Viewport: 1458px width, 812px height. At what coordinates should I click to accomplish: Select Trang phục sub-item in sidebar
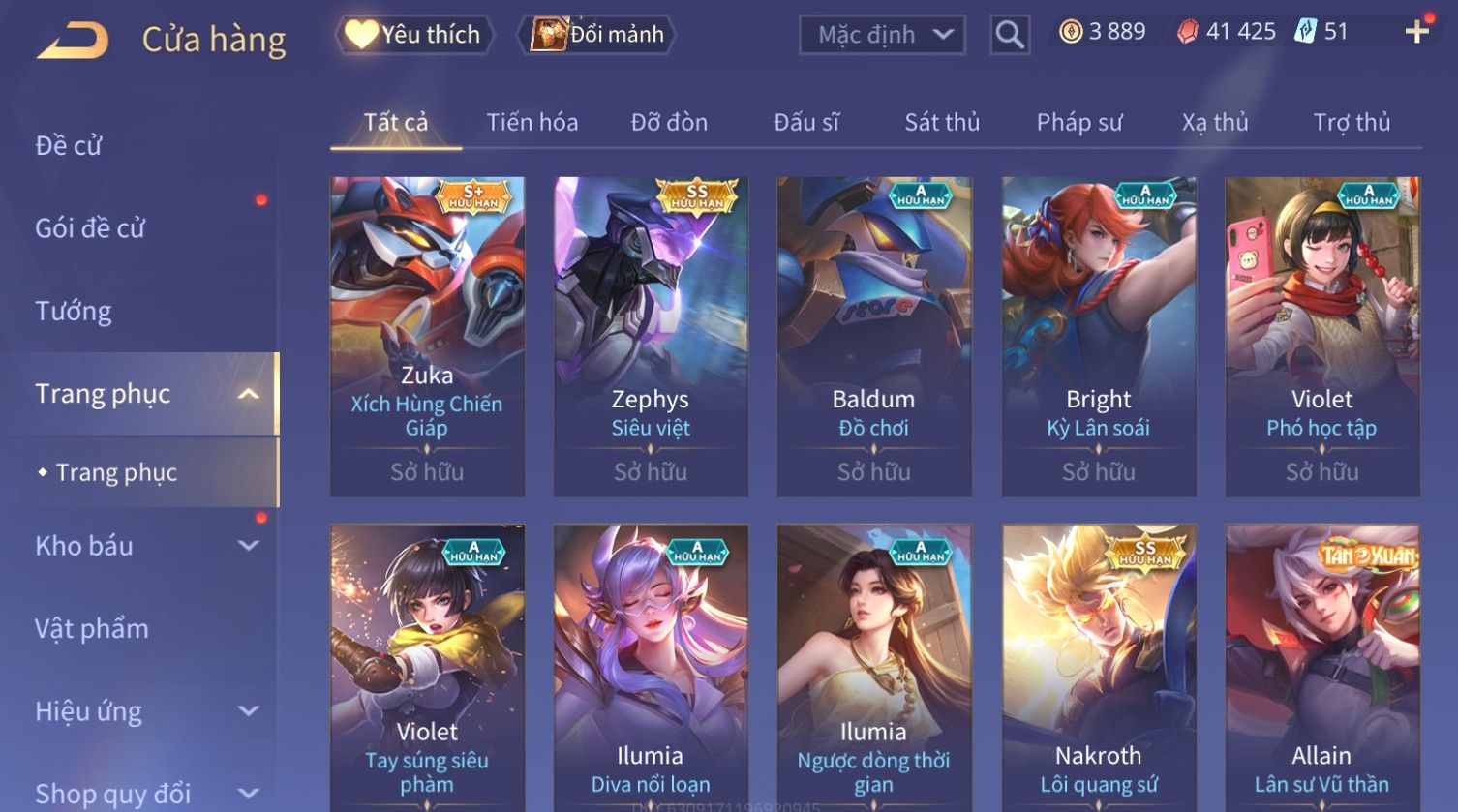point(116,472)
